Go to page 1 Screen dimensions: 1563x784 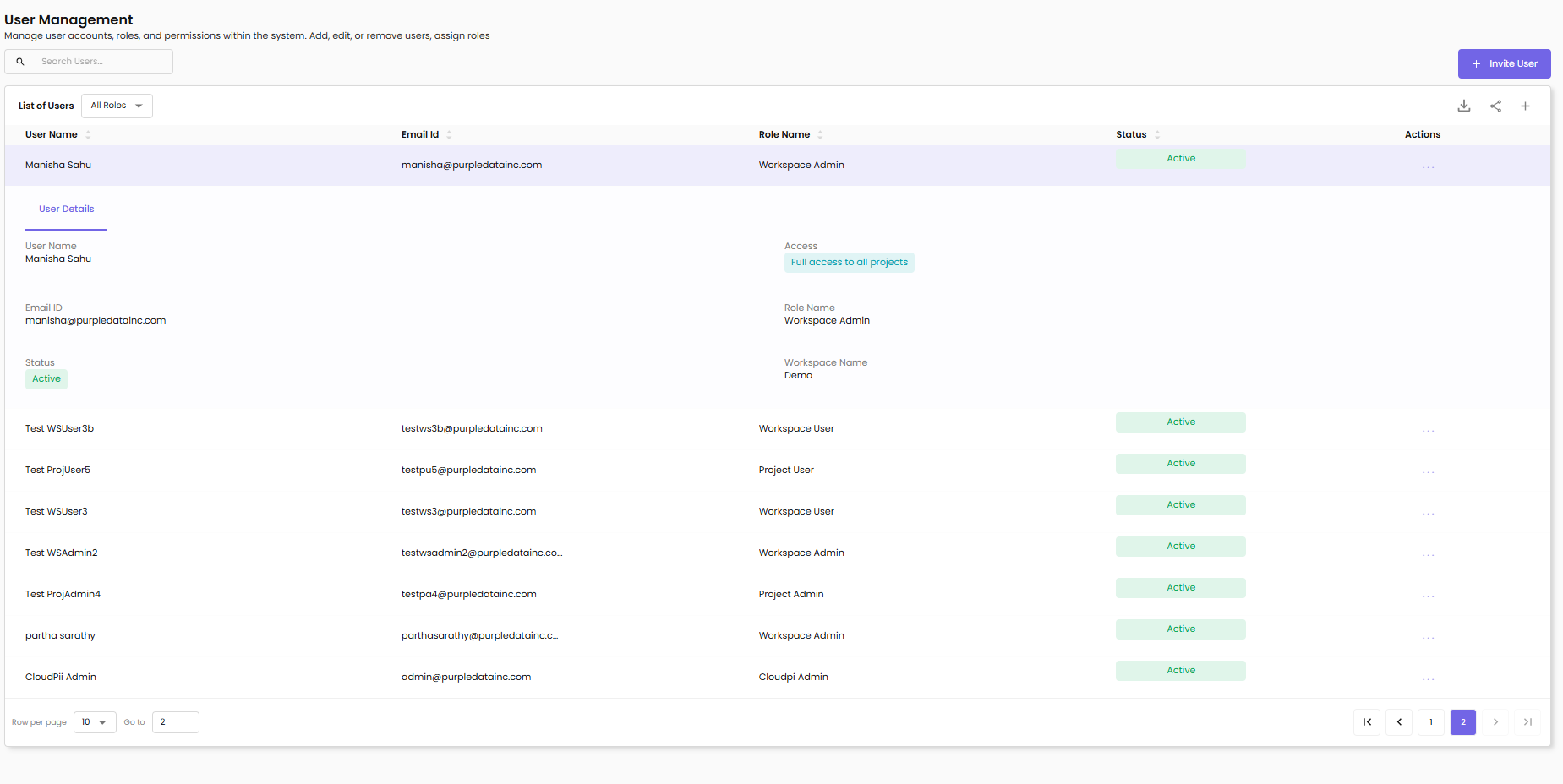(1431, 722)
